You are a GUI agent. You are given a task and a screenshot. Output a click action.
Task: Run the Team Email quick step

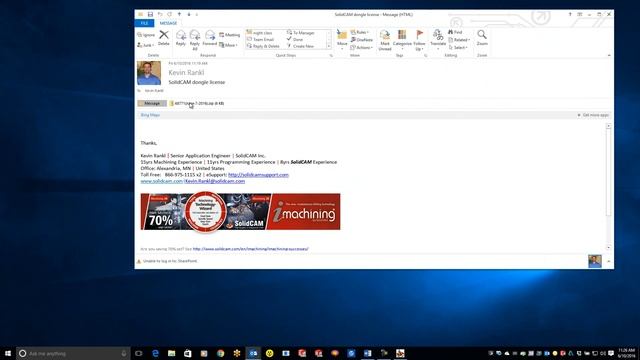click(260, 40)
